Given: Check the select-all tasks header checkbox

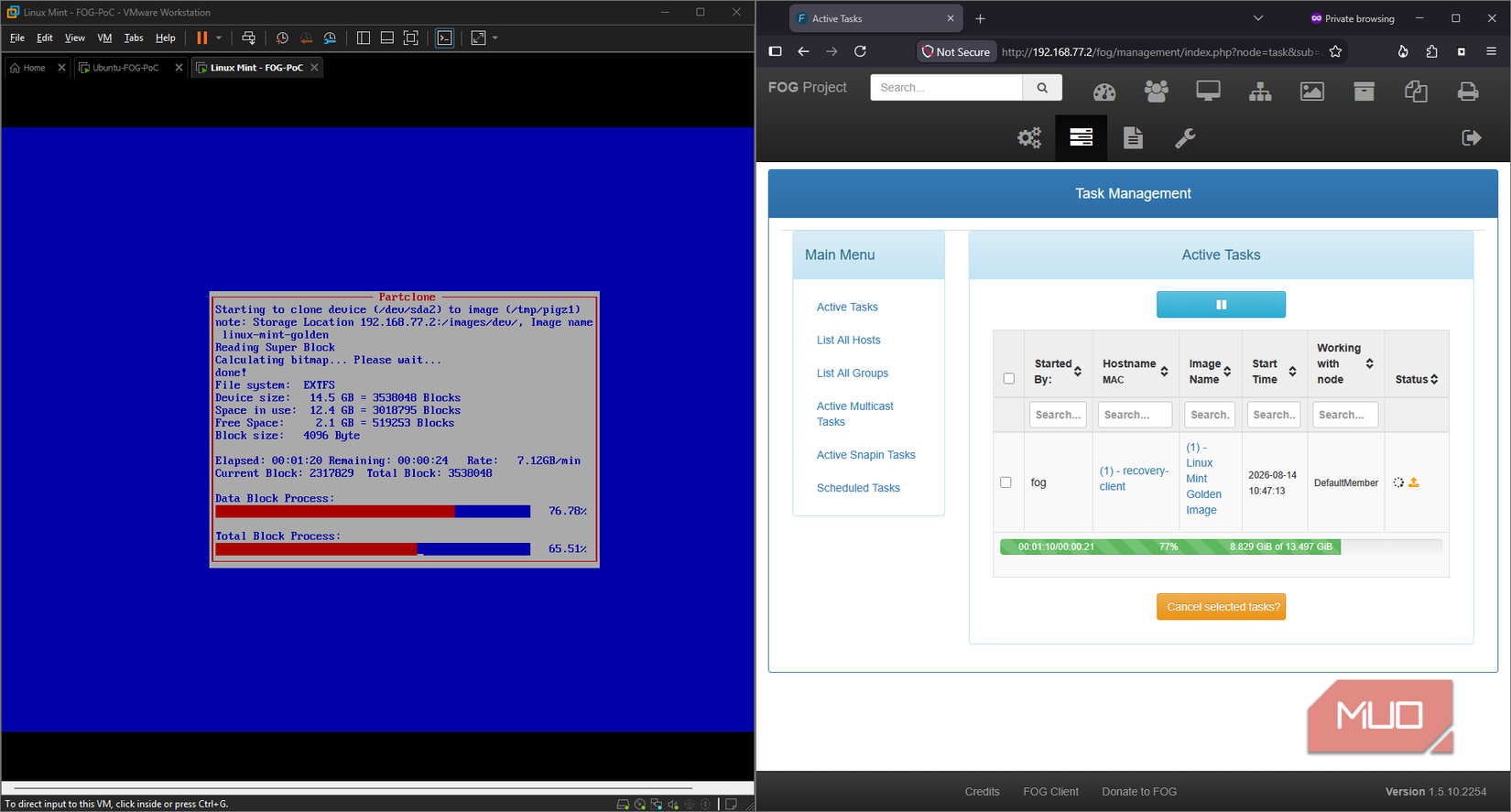Looking at the screenshot, I should (x=1008, y=378).
